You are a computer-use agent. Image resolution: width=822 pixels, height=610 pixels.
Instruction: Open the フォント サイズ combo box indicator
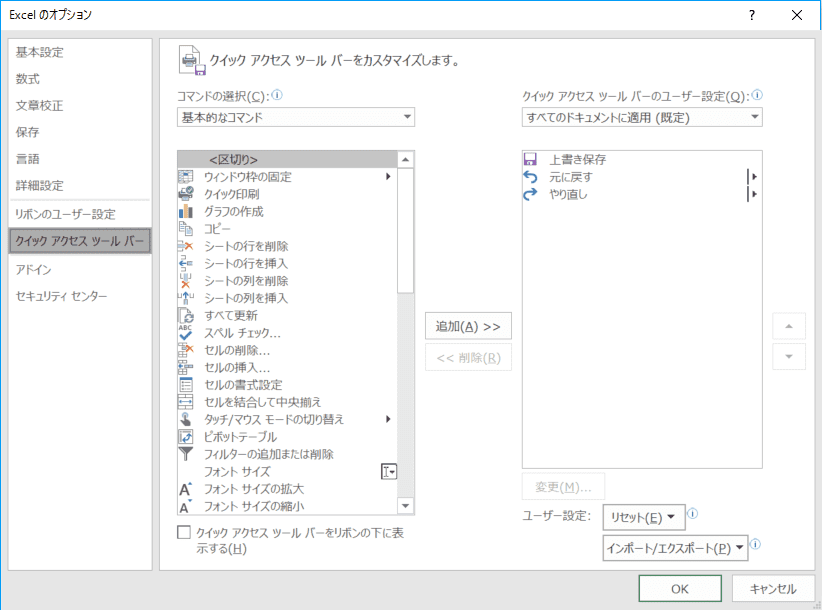[388, 471]
